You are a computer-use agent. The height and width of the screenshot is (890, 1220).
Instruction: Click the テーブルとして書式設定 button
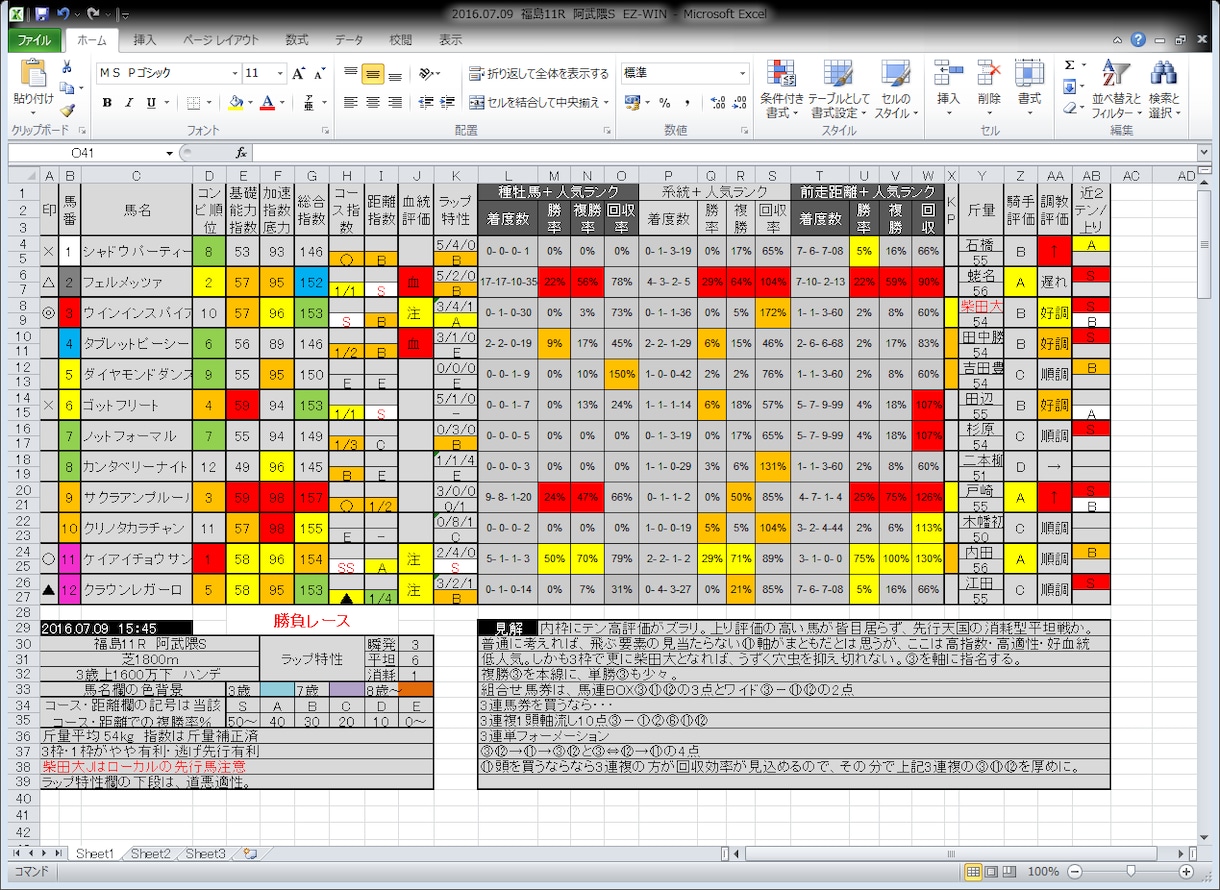838,90
